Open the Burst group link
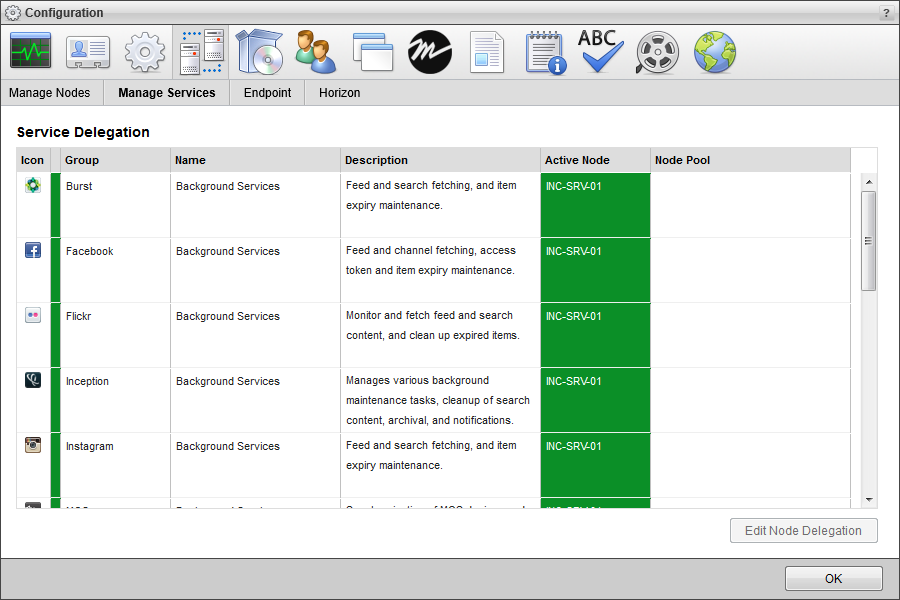The width and height of the screenshot is (900, 600). pyautogui.click(x=78, y=186)
